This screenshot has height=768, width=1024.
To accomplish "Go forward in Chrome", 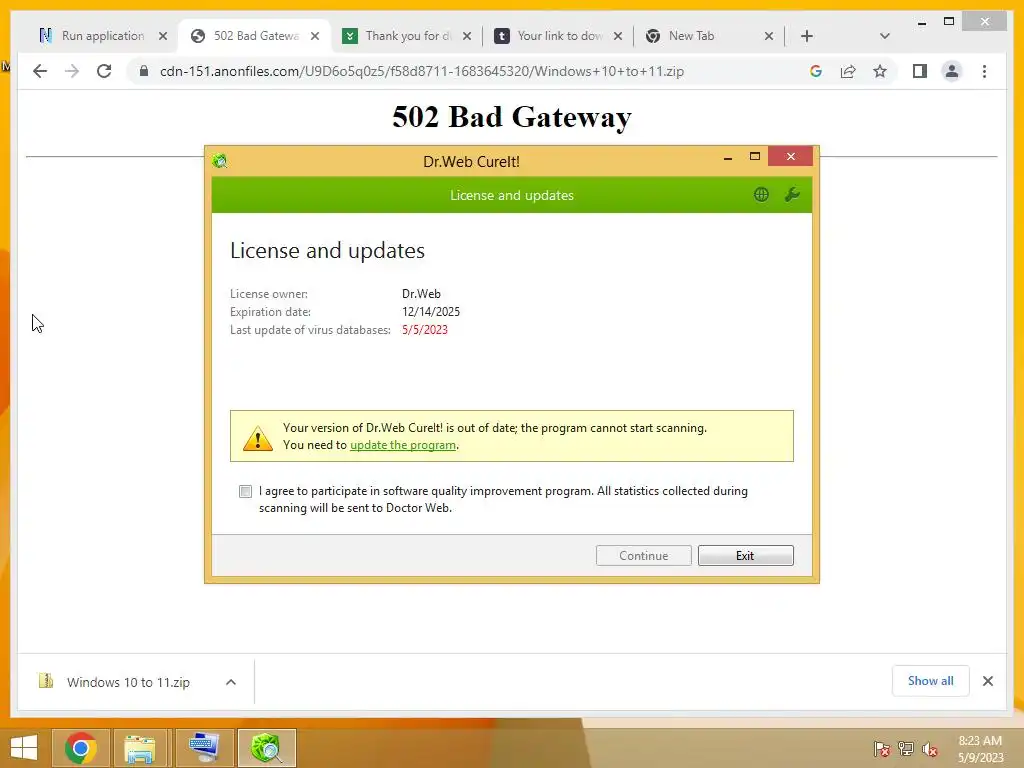I will 72,71.
